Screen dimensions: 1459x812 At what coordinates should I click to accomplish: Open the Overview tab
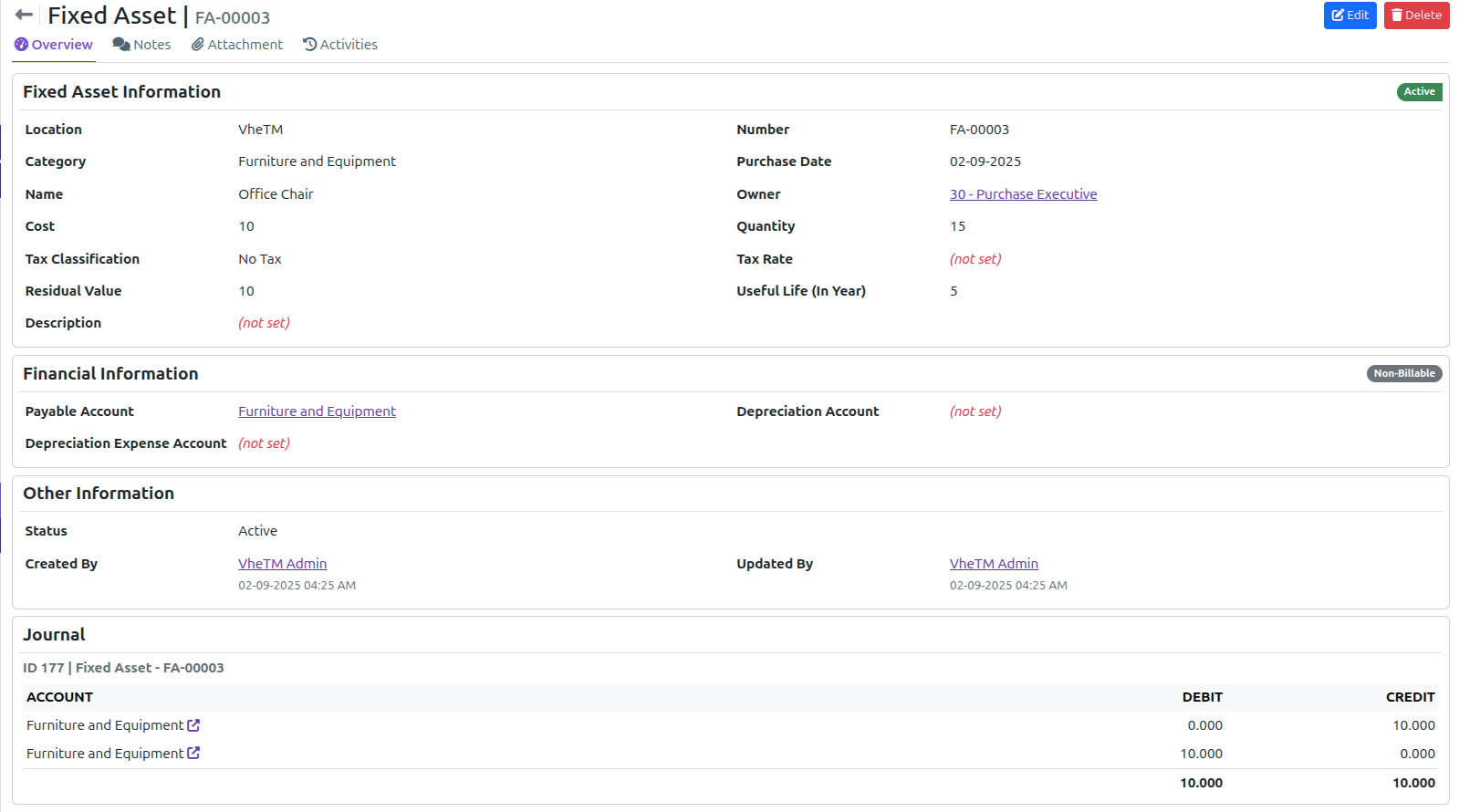click(54, 45)
